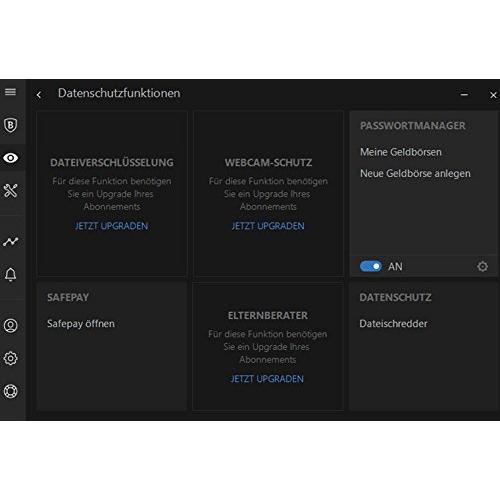Screen dimensions: 500x500
Task: Open the Bitdefender shield protection section
Action: point(10,125)
